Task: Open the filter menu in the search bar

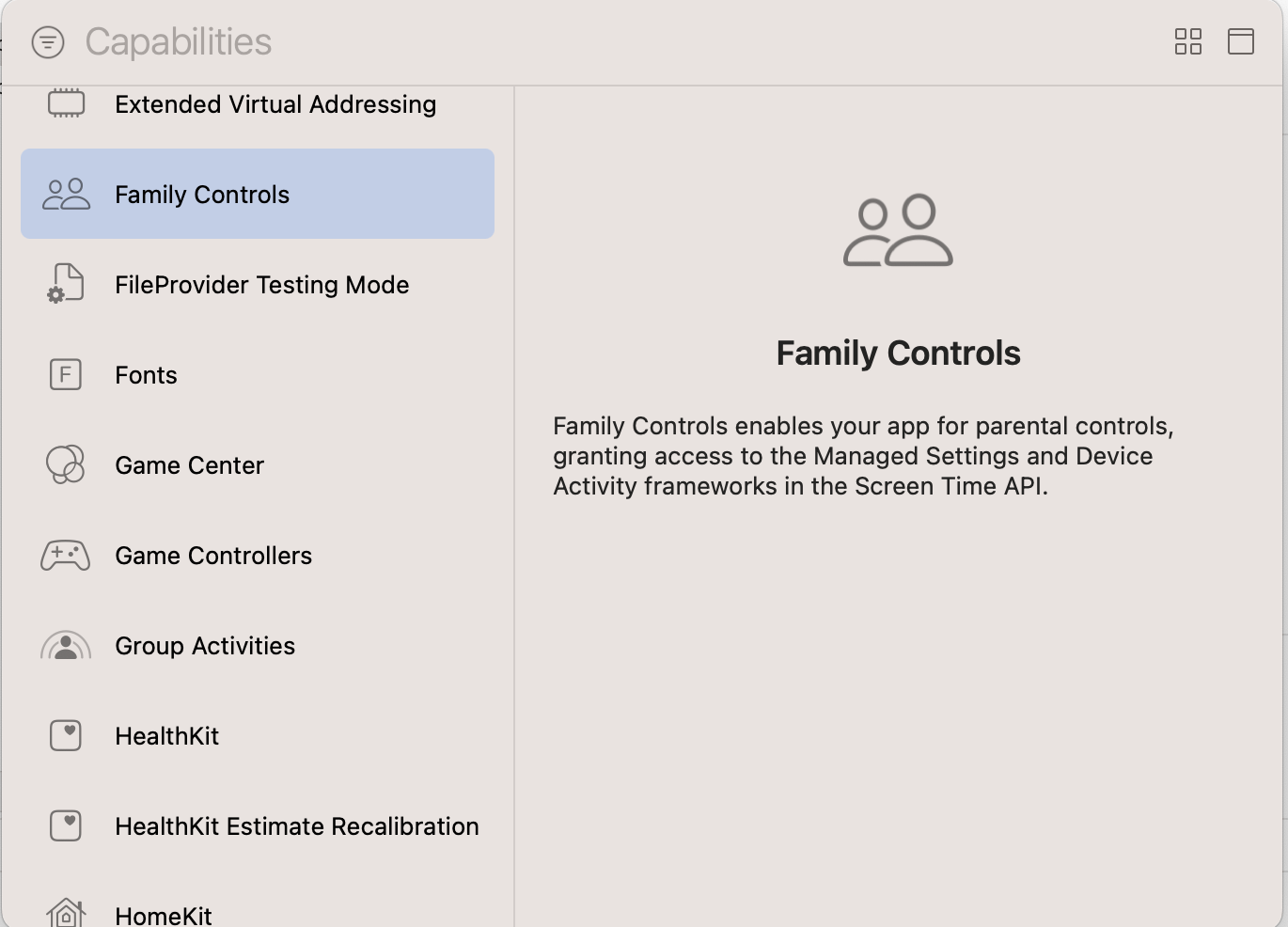Action: coord(48,41)
